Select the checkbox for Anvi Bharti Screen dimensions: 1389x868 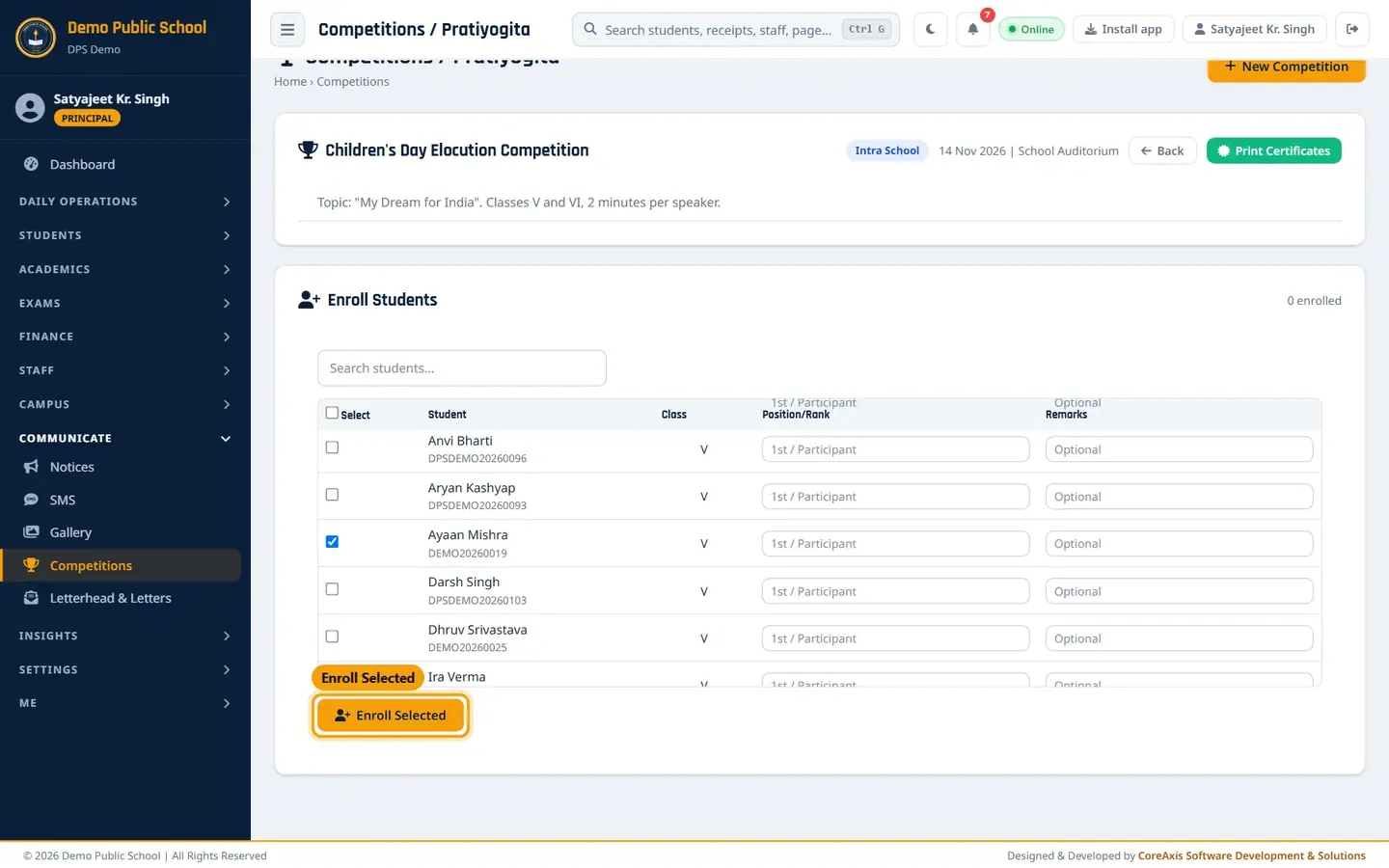[x=332, y=448]
